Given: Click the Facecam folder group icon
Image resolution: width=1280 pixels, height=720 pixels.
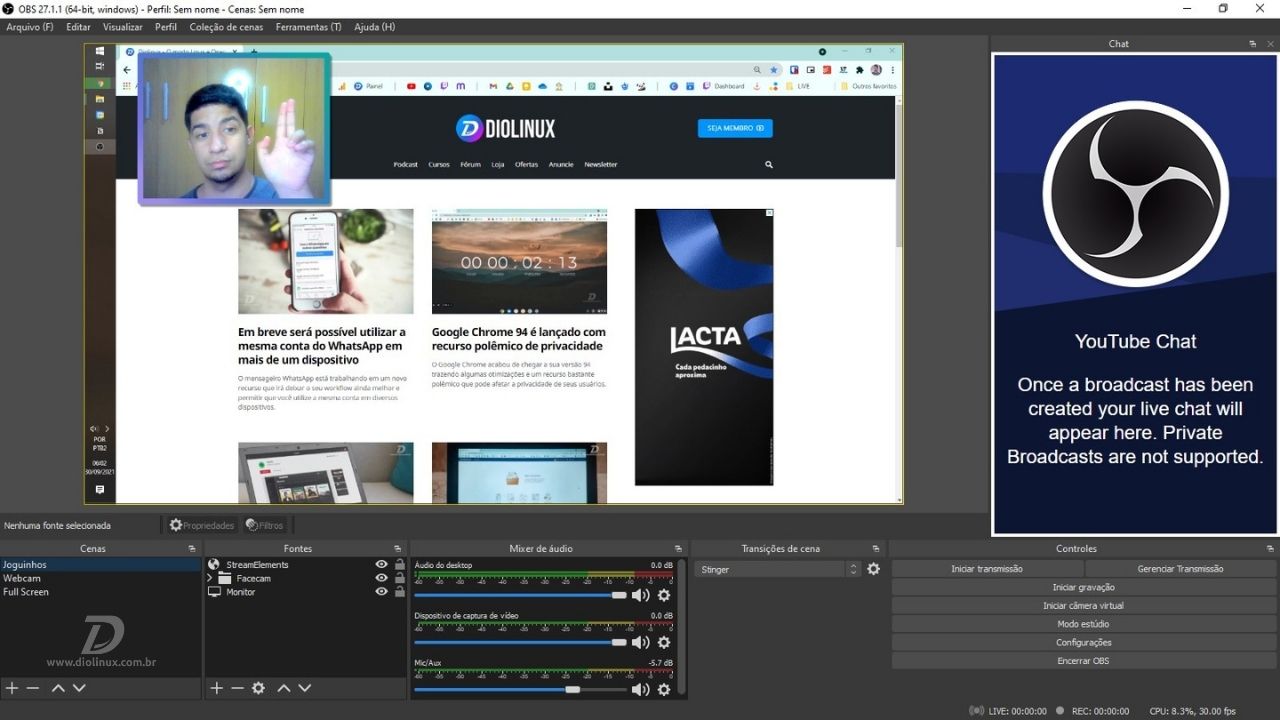Looking at the screenshot, I should coord(224,578).
